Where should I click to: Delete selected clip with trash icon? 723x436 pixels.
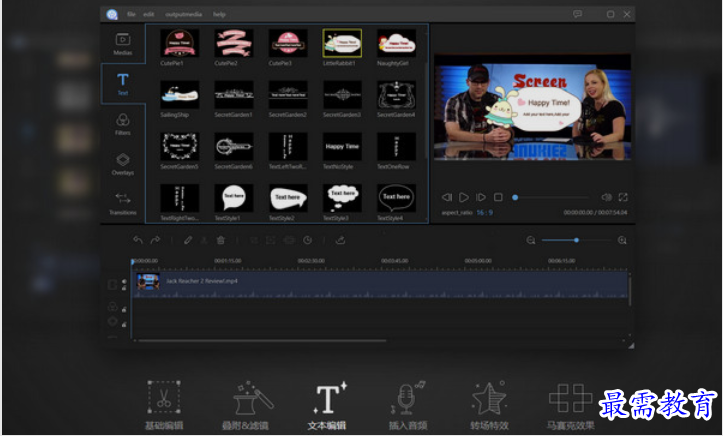point(221,240)
